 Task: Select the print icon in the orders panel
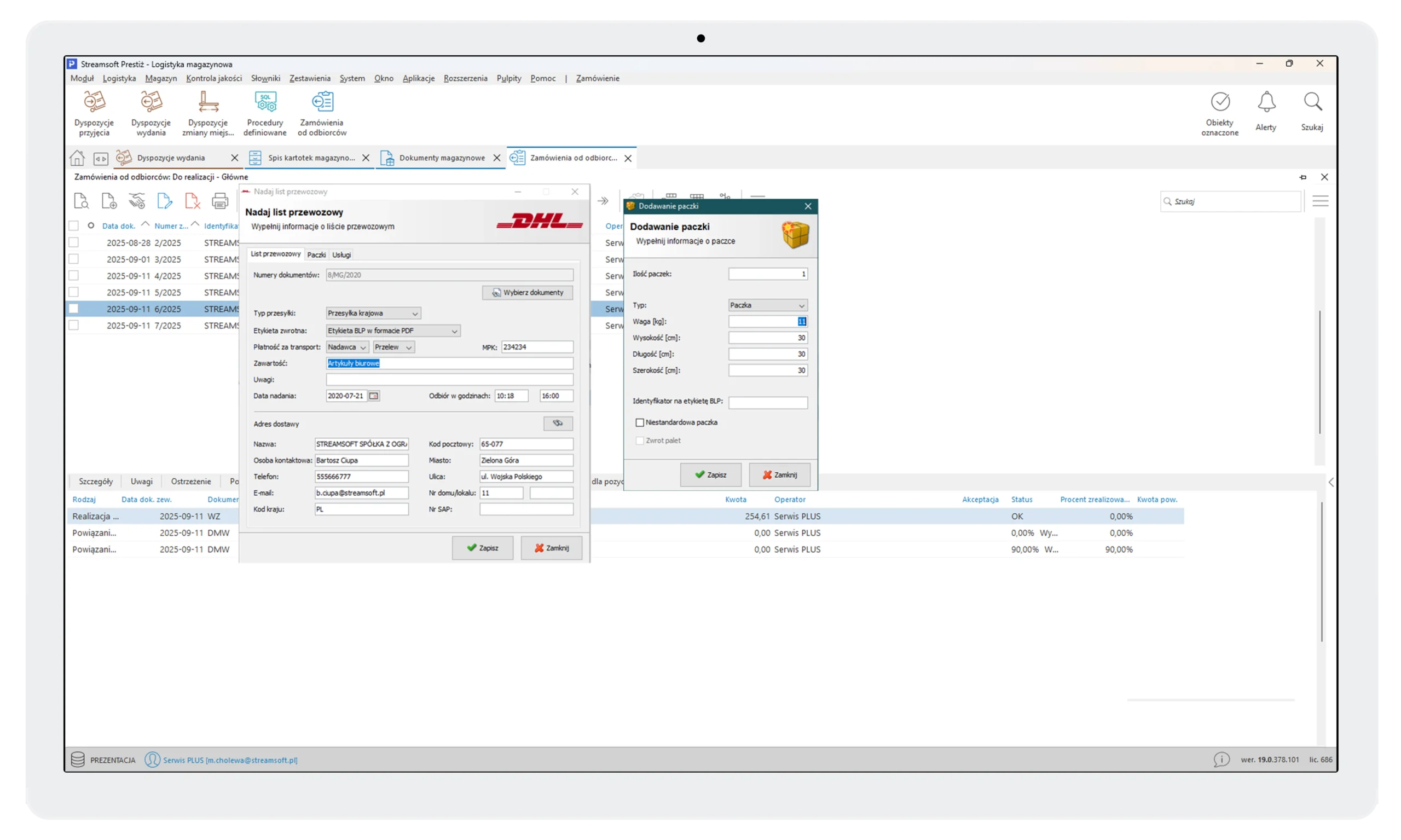[x=219, y=201]
